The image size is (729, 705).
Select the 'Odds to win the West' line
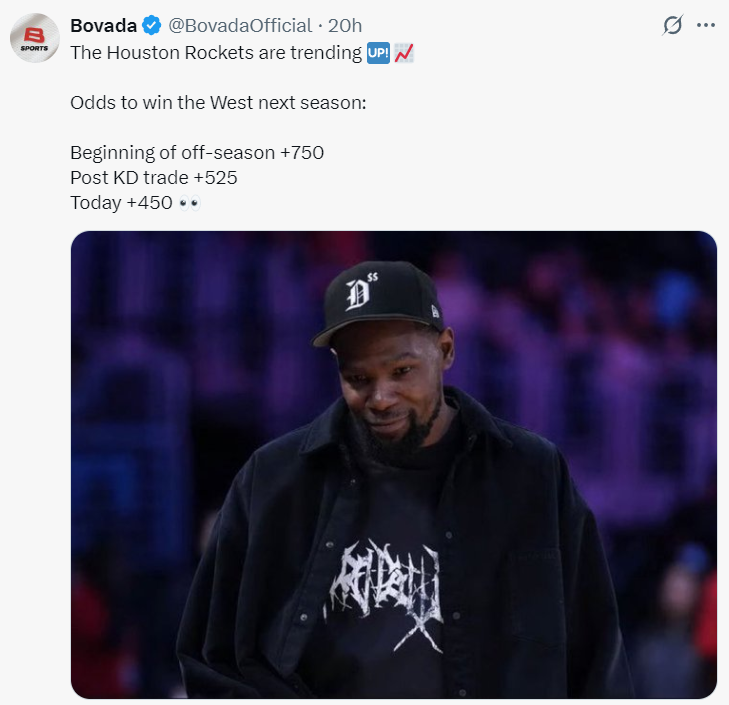pos(218,102)
